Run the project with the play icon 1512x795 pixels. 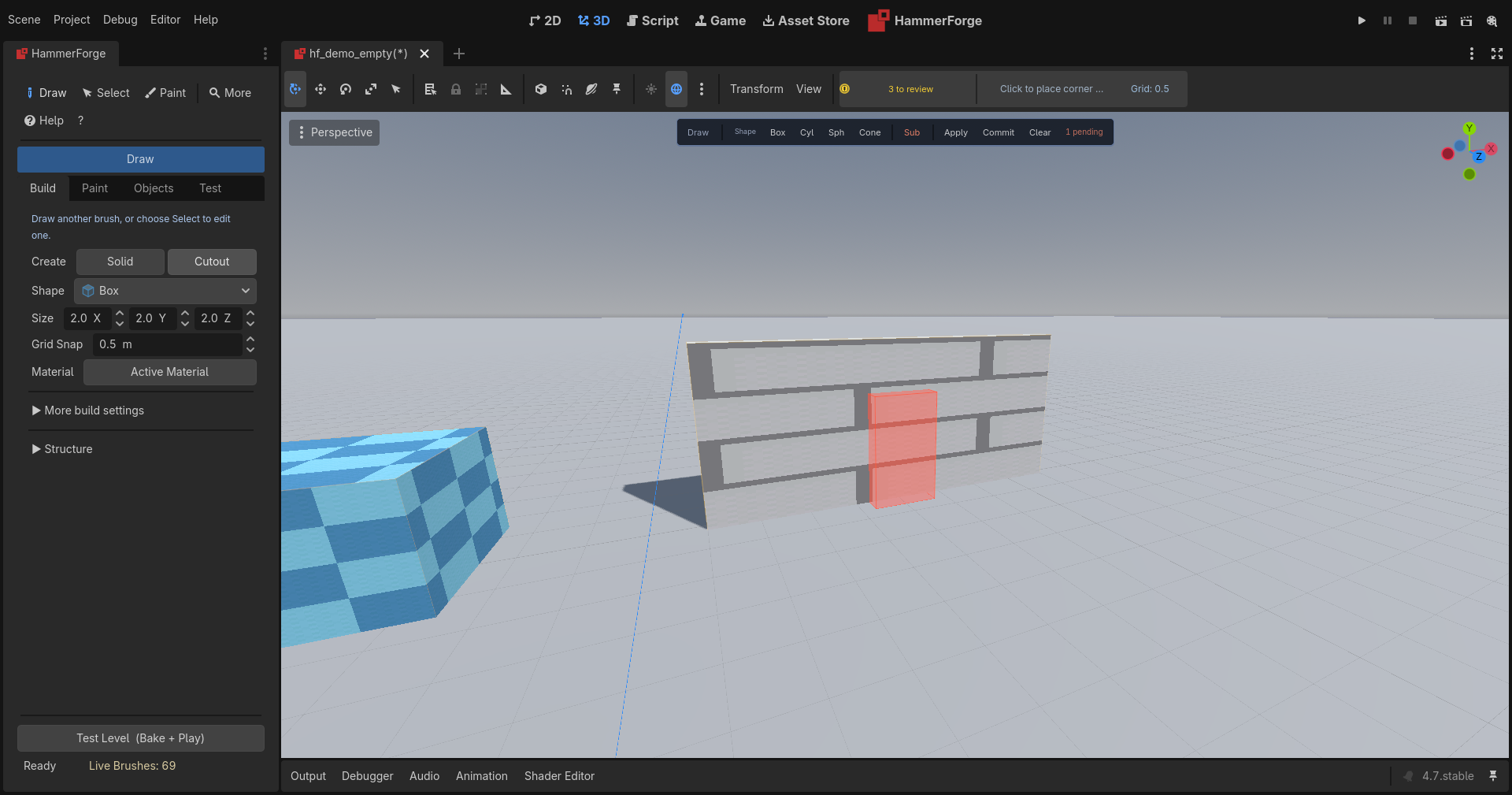(1362, 20)
